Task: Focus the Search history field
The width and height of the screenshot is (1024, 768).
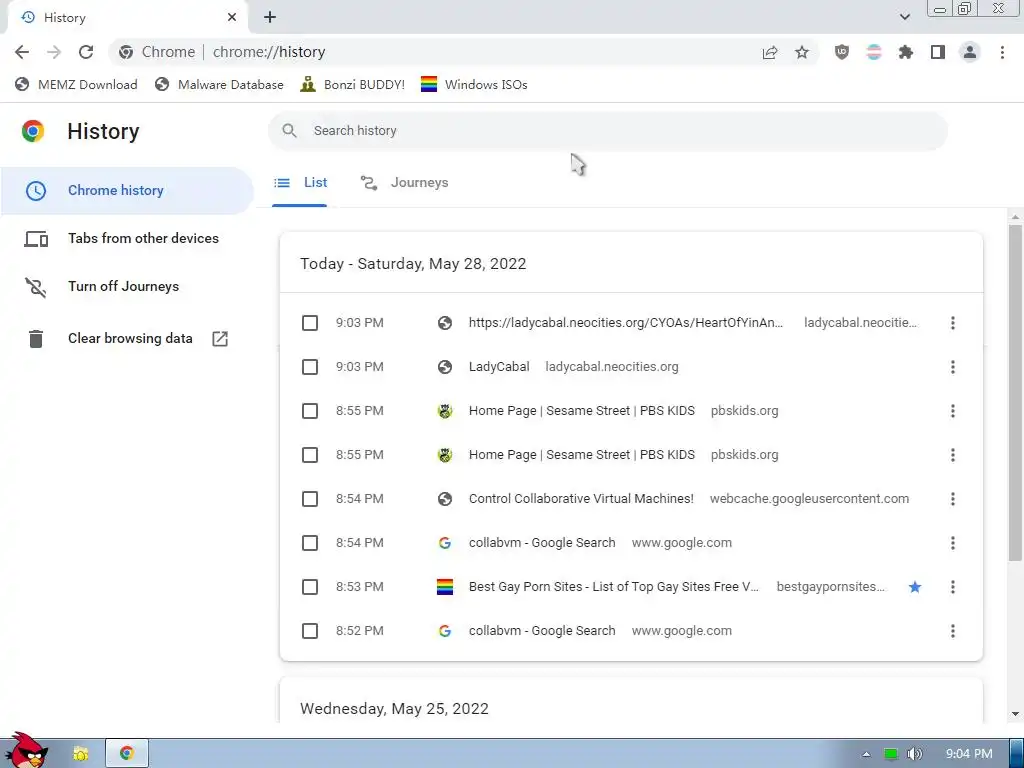Action: click(x=607, y=131)
